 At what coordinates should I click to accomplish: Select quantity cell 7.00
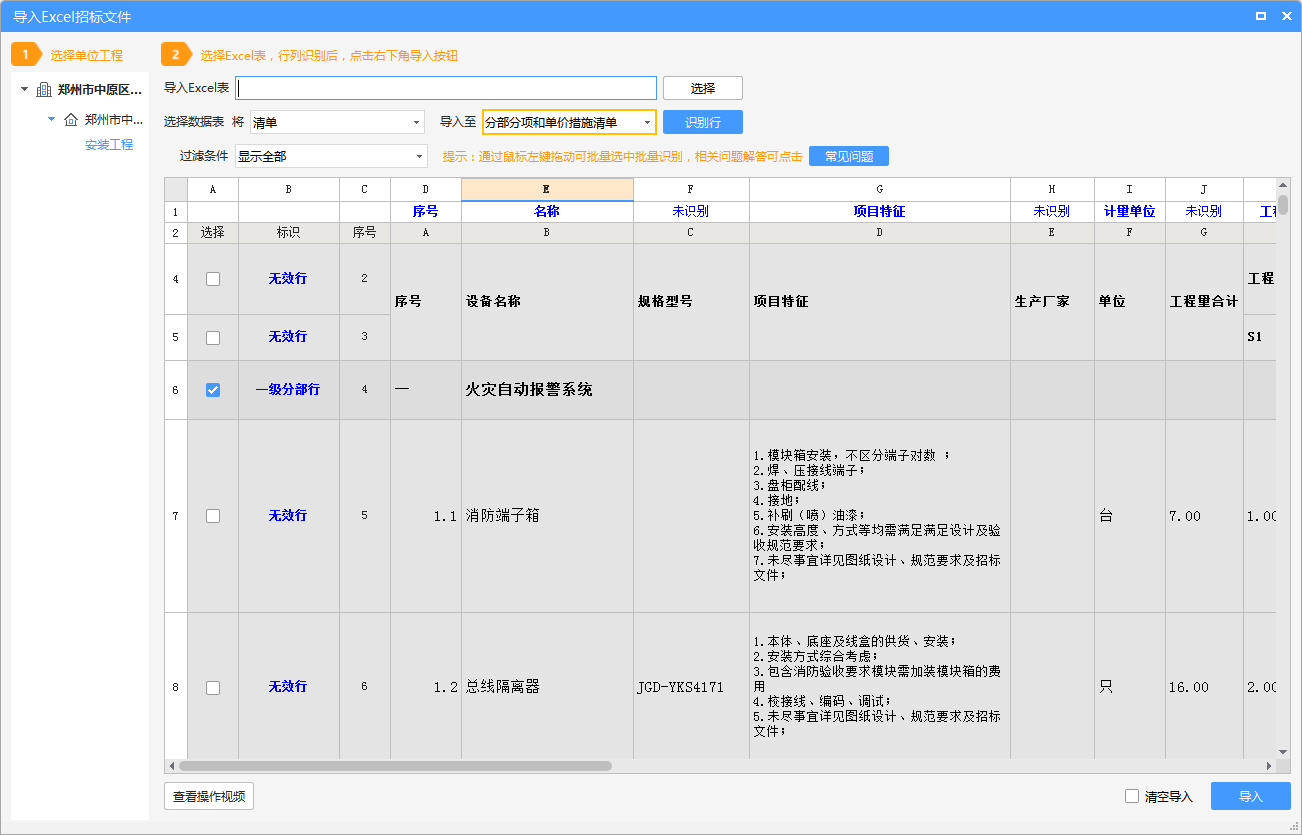pos(1204,516)
